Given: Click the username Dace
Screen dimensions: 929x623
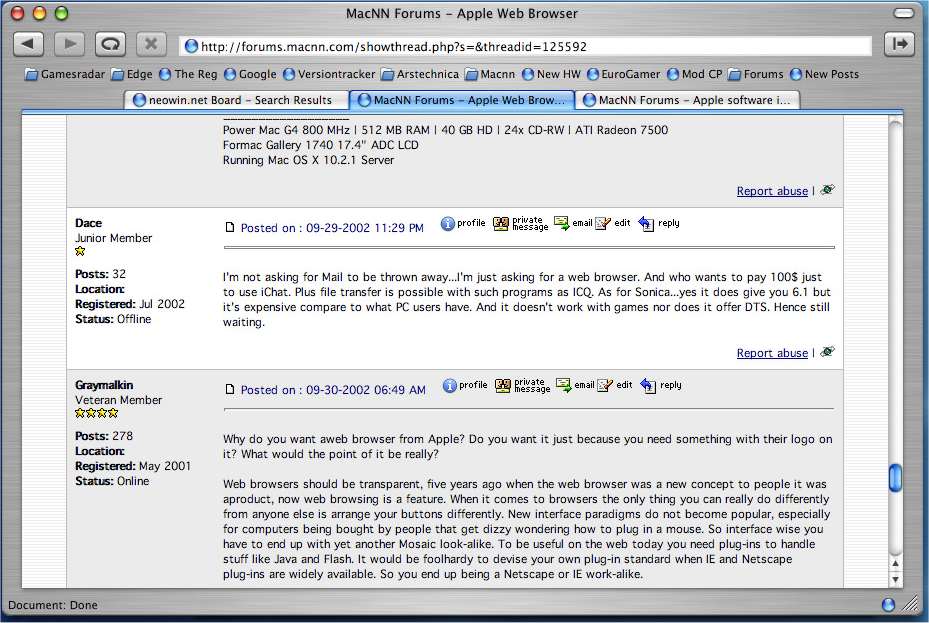Looking at the screenshot, I should pos(88,223).
